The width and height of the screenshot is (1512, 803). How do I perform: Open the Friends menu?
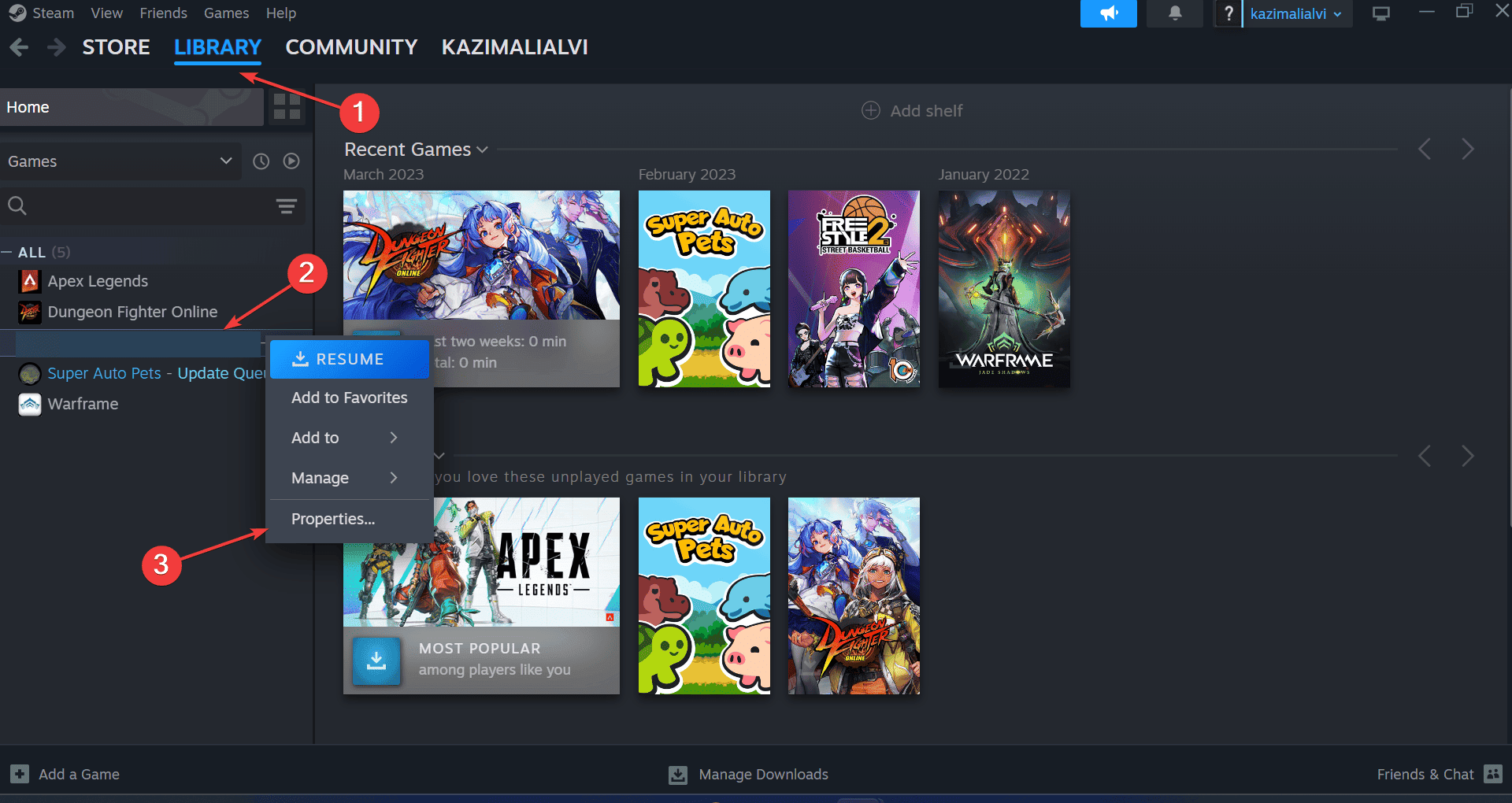(163, 13)
